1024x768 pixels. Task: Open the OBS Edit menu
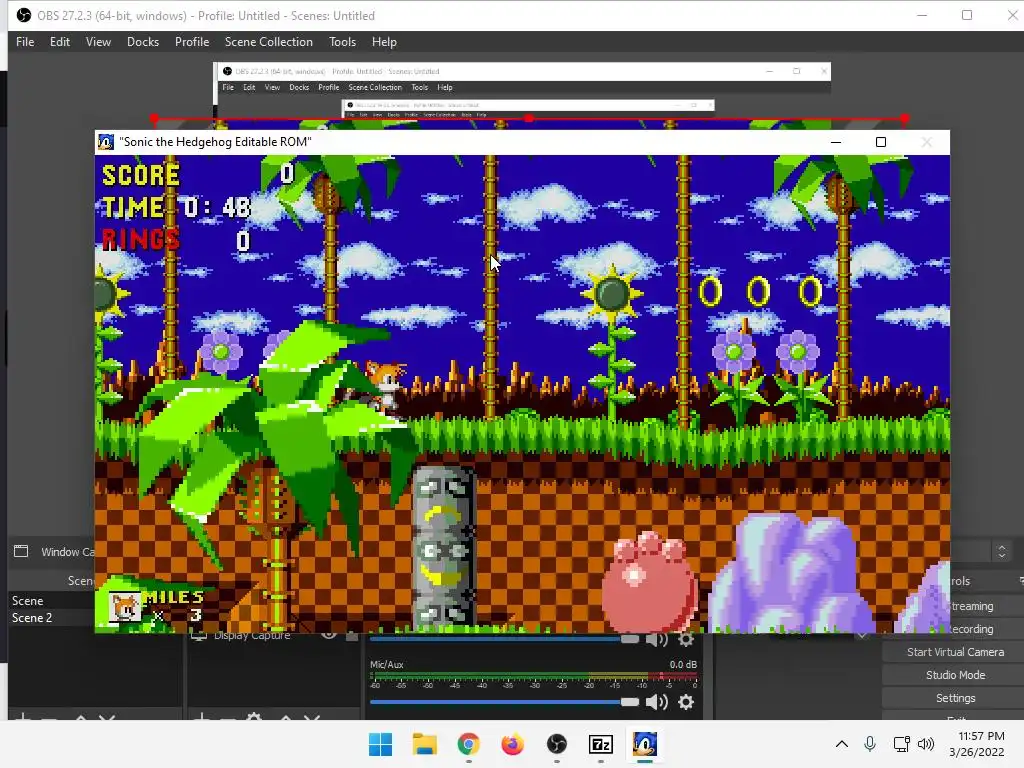59,42
